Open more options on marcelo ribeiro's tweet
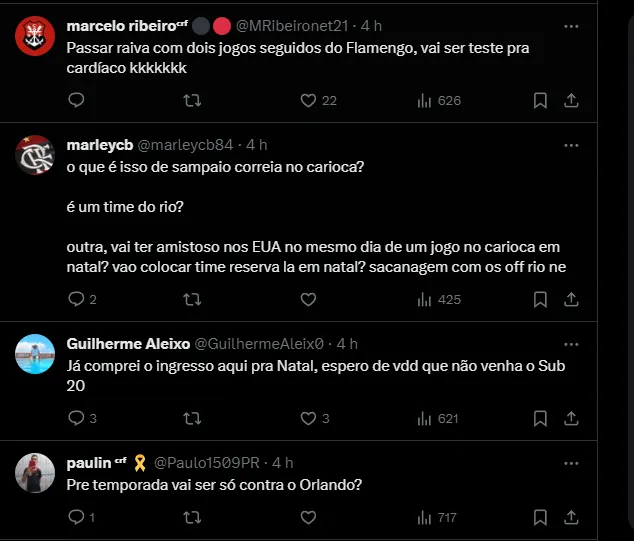The width and height of the screenshot is (634, 541). click(571, 25)
